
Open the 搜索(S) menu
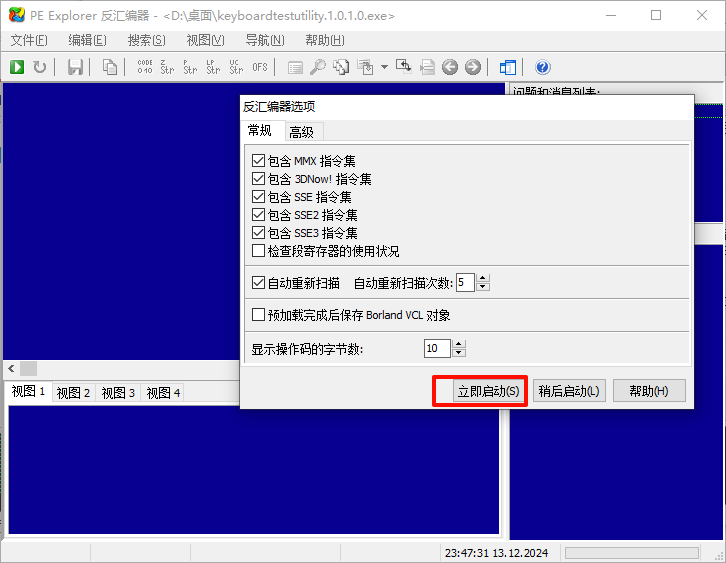click(146, 40)
